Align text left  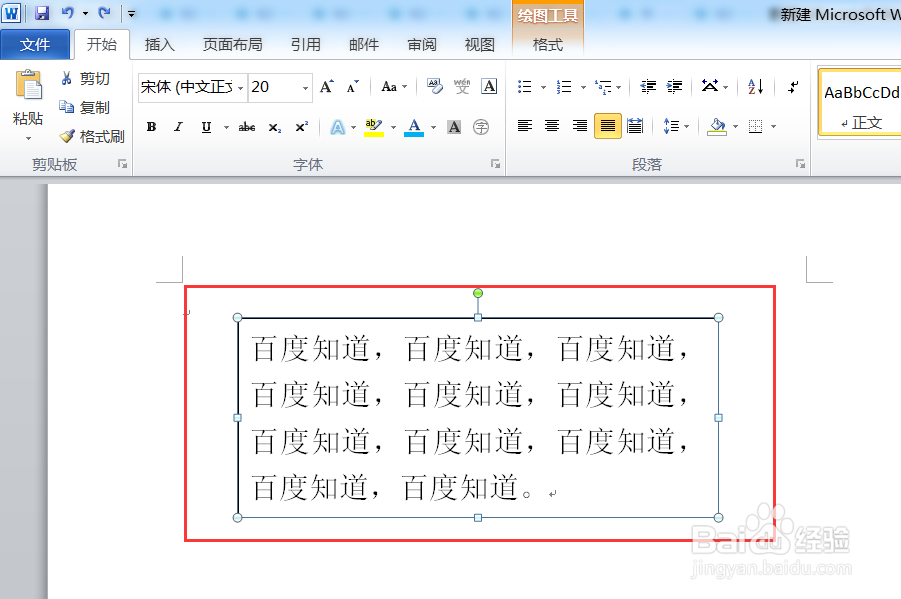[x=525, y=126]
